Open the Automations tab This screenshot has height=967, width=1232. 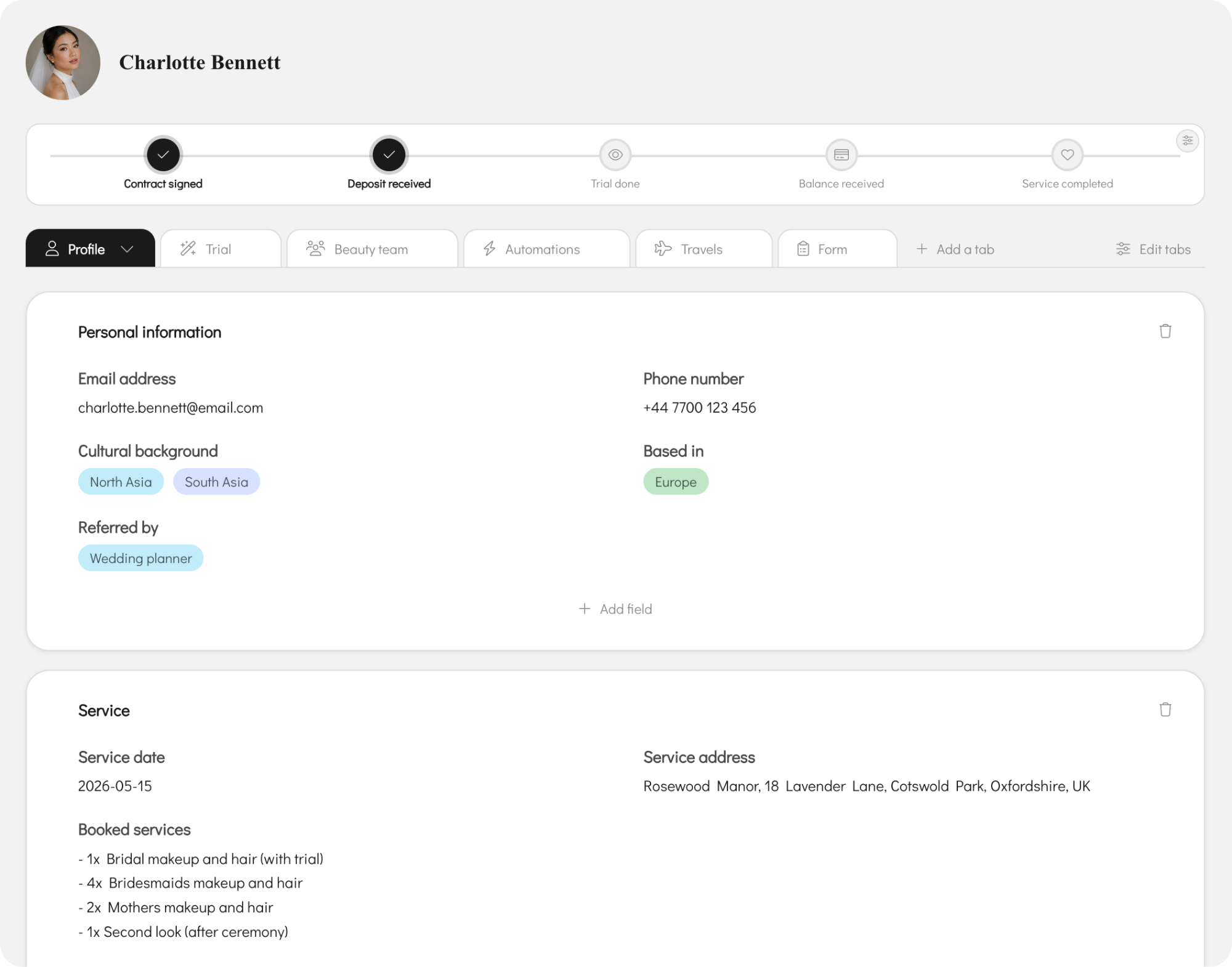click(x=546, y=249)
